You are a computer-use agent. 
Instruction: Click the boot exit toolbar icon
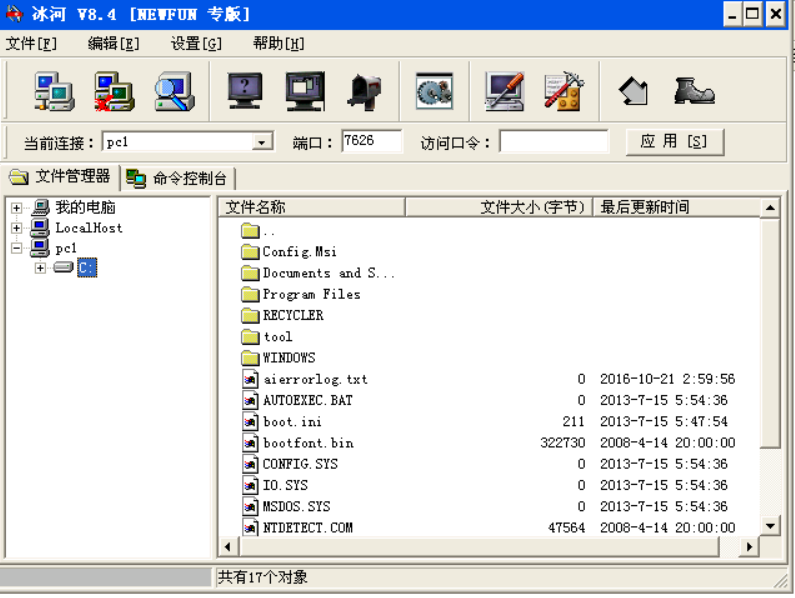694,91
